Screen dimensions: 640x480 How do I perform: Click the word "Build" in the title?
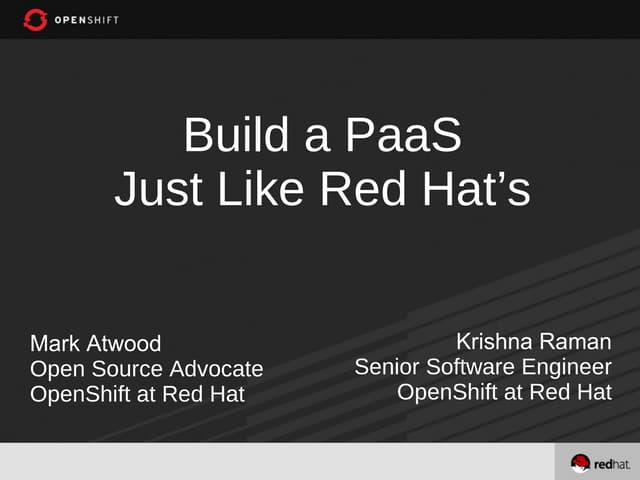(227, 136)
